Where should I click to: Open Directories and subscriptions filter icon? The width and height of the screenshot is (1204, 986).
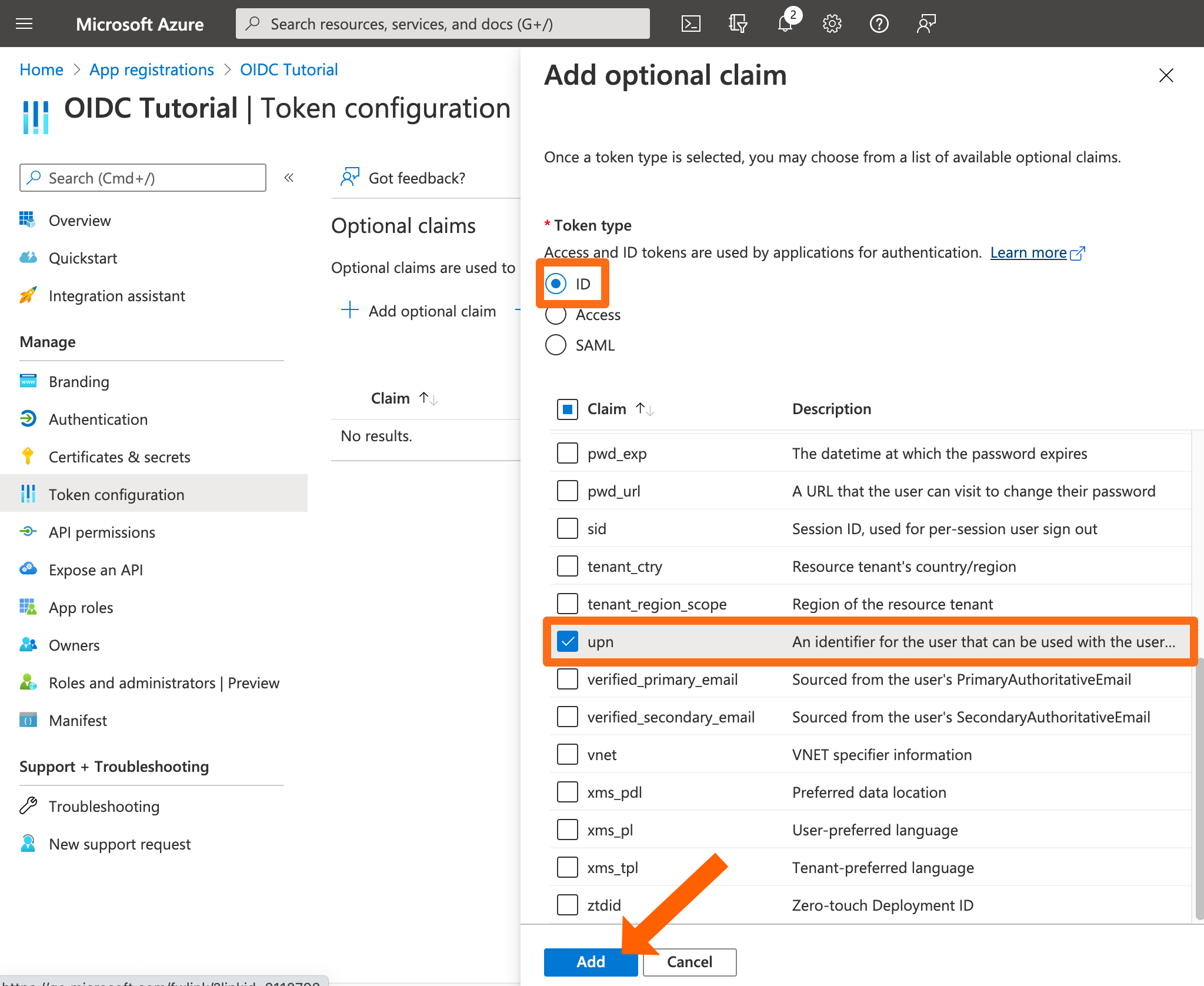click(738, 24)
